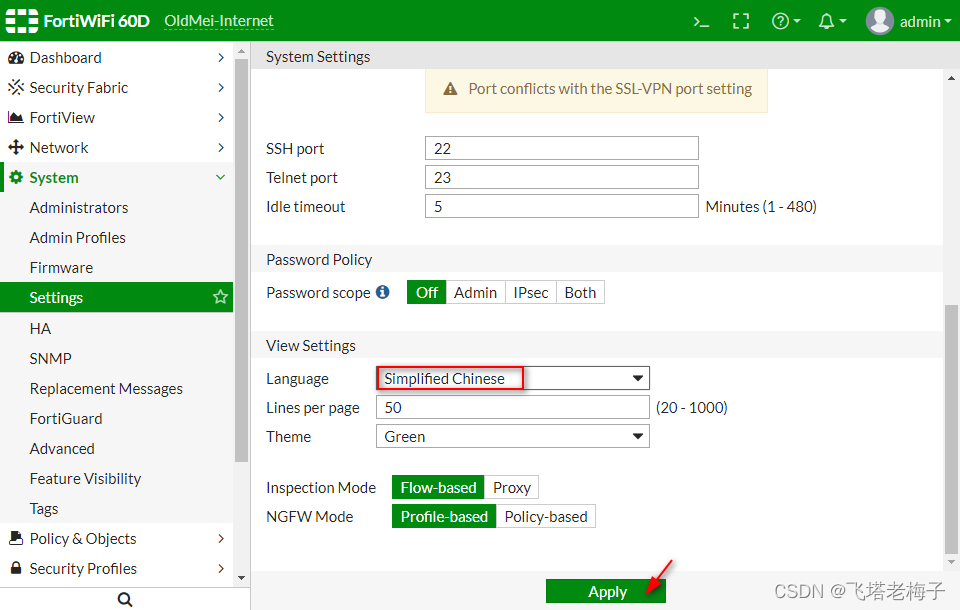Open the CLI console icon
Viewport: 960px width, 610px height.
701,22
